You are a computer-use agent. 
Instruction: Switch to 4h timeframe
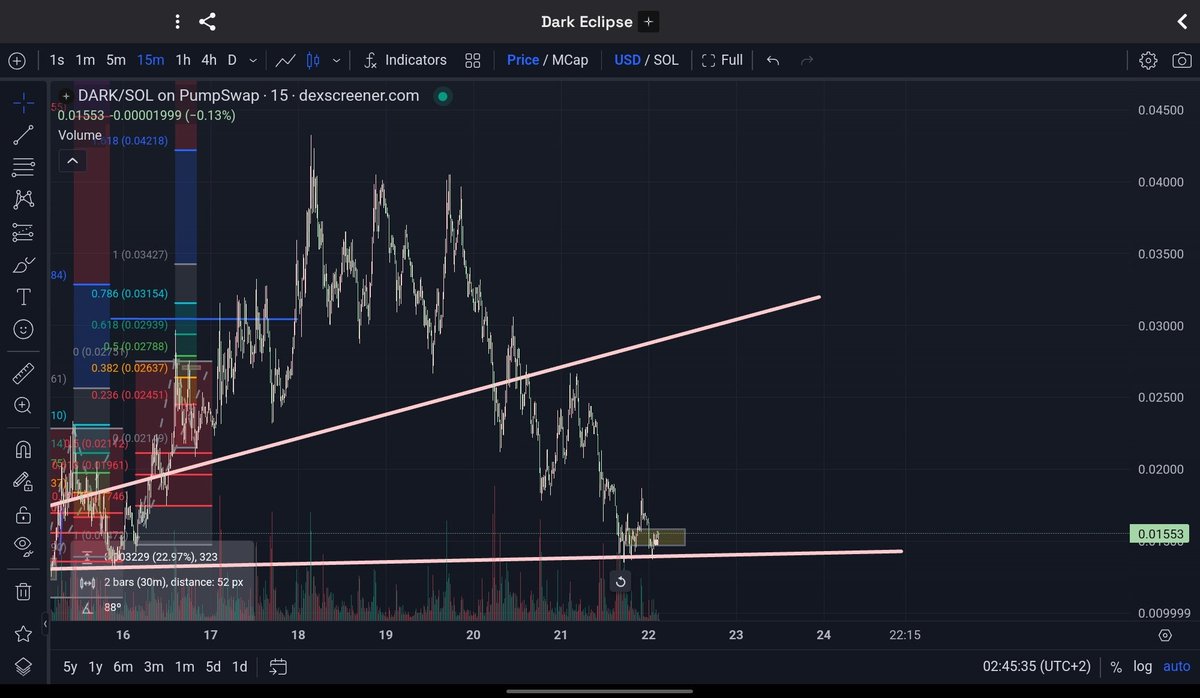click(x=208, y=60)
